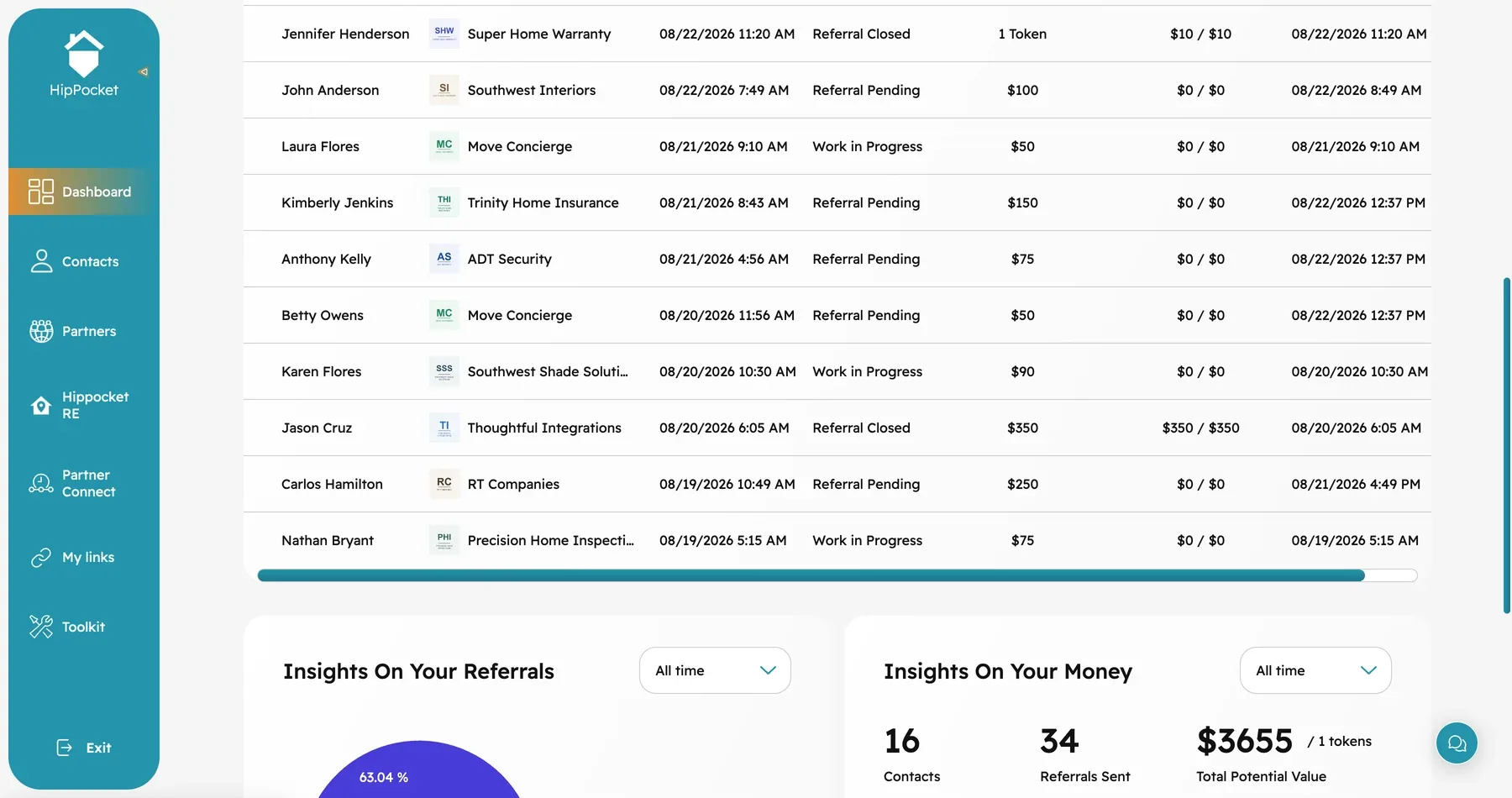Click the Dashboard grid icon
1512x798 pixels.
40,192
